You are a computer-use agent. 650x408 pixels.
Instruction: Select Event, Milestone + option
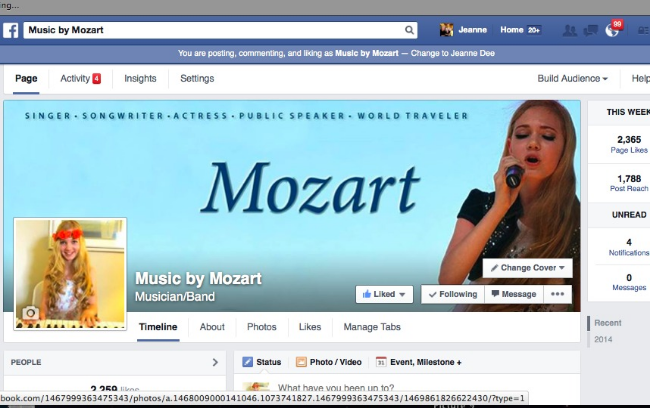point(419,362)
